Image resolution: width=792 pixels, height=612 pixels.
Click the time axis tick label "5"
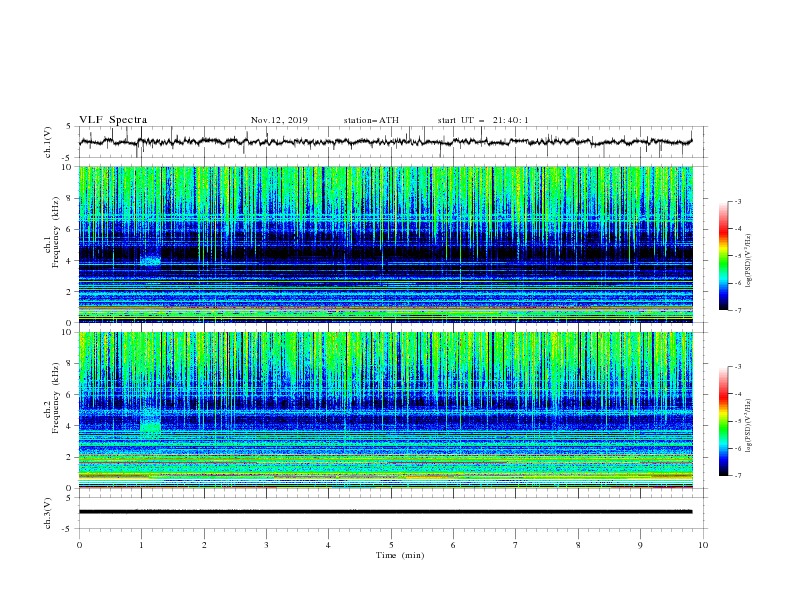[x=391, y=545]
